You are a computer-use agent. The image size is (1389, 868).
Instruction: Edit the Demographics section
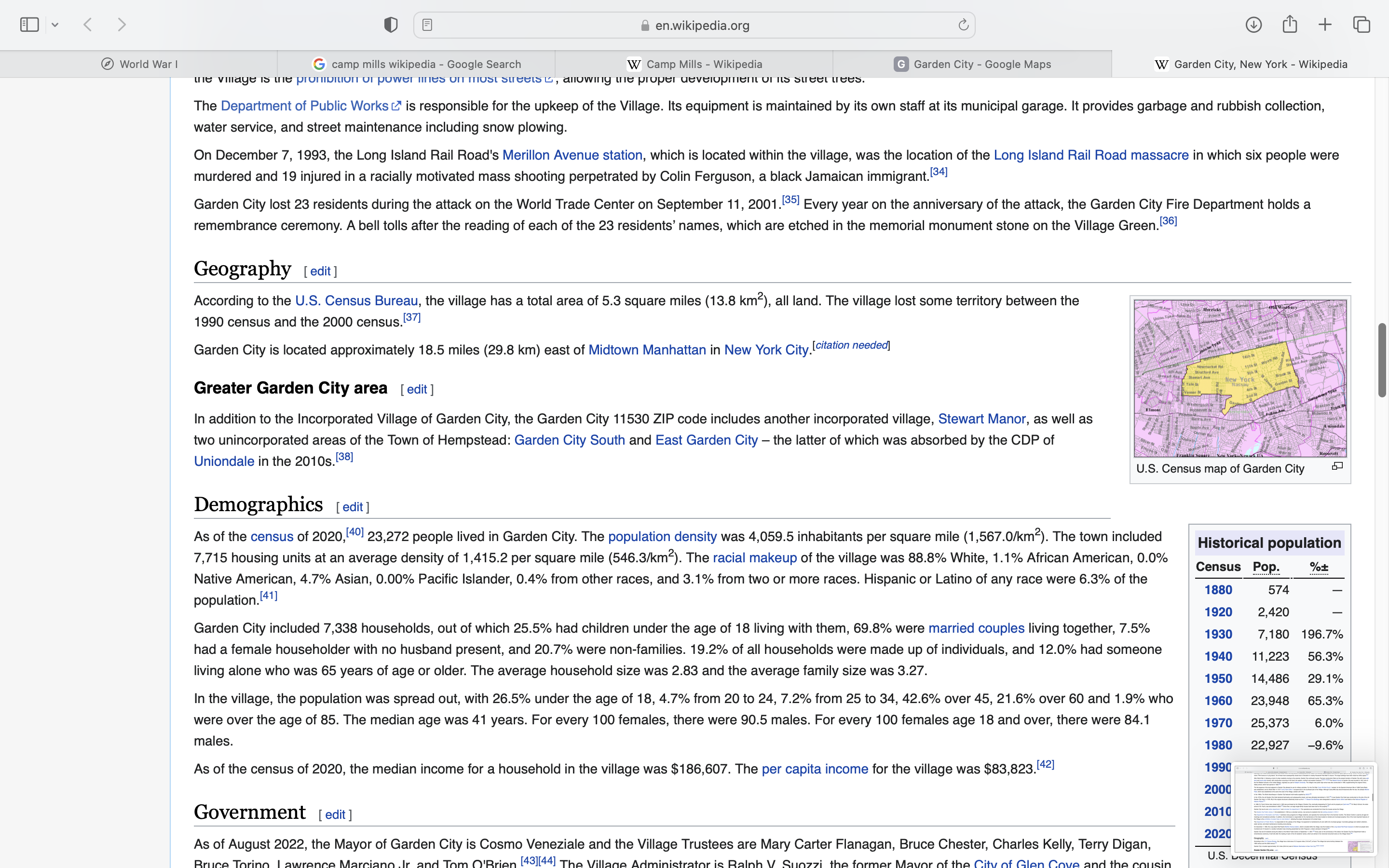point(353,507)
